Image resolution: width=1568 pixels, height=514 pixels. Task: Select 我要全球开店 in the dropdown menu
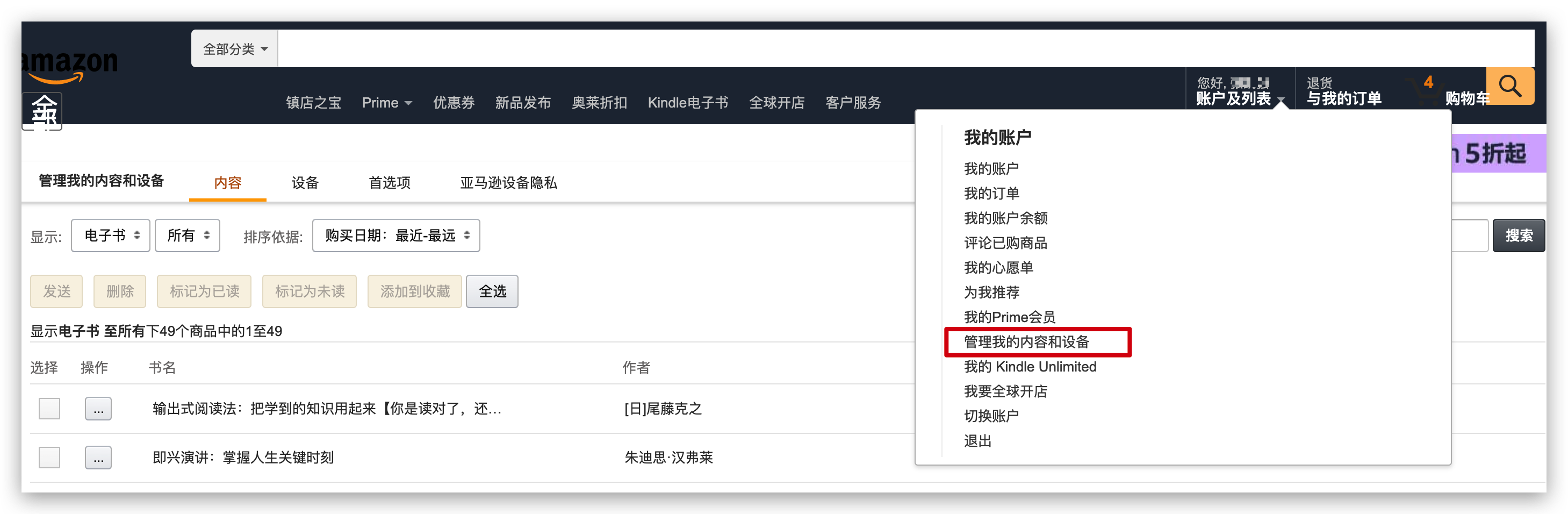(x=1005, y=391)
